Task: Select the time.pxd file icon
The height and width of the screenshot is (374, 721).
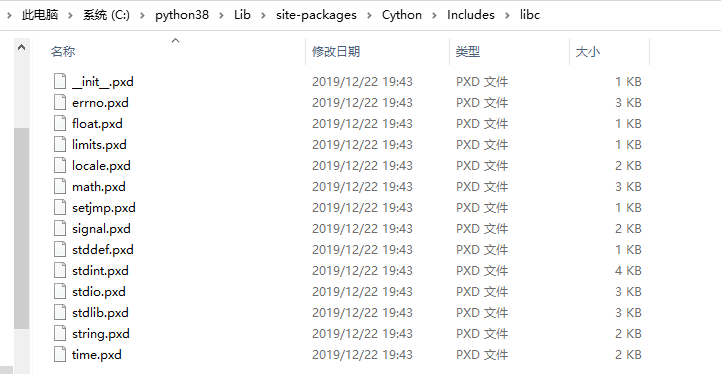Action: click(x=60, y=355)
